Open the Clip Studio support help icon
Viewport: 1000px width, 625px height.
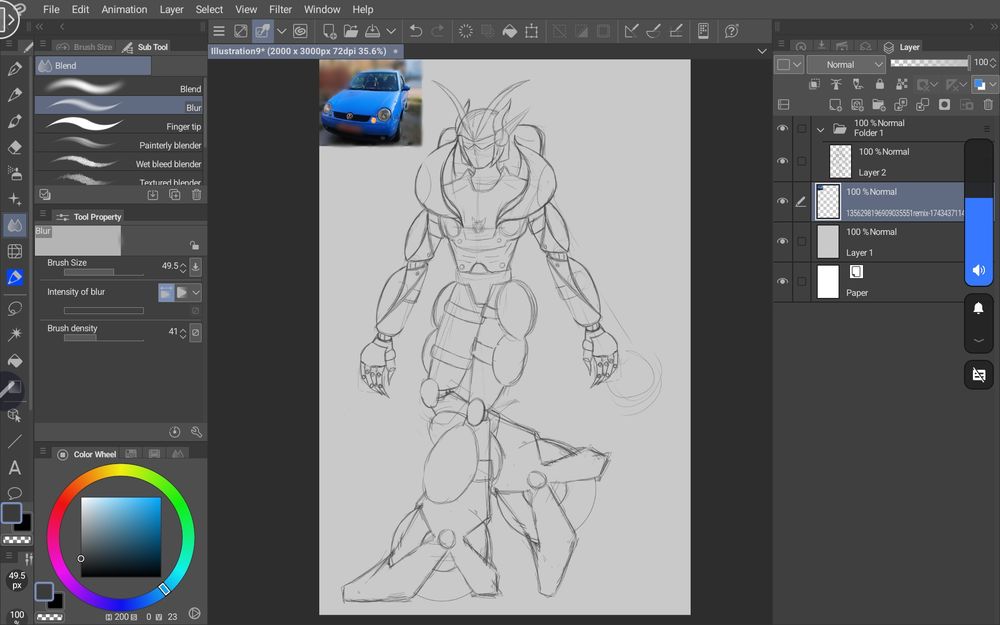tap(732, 31)
